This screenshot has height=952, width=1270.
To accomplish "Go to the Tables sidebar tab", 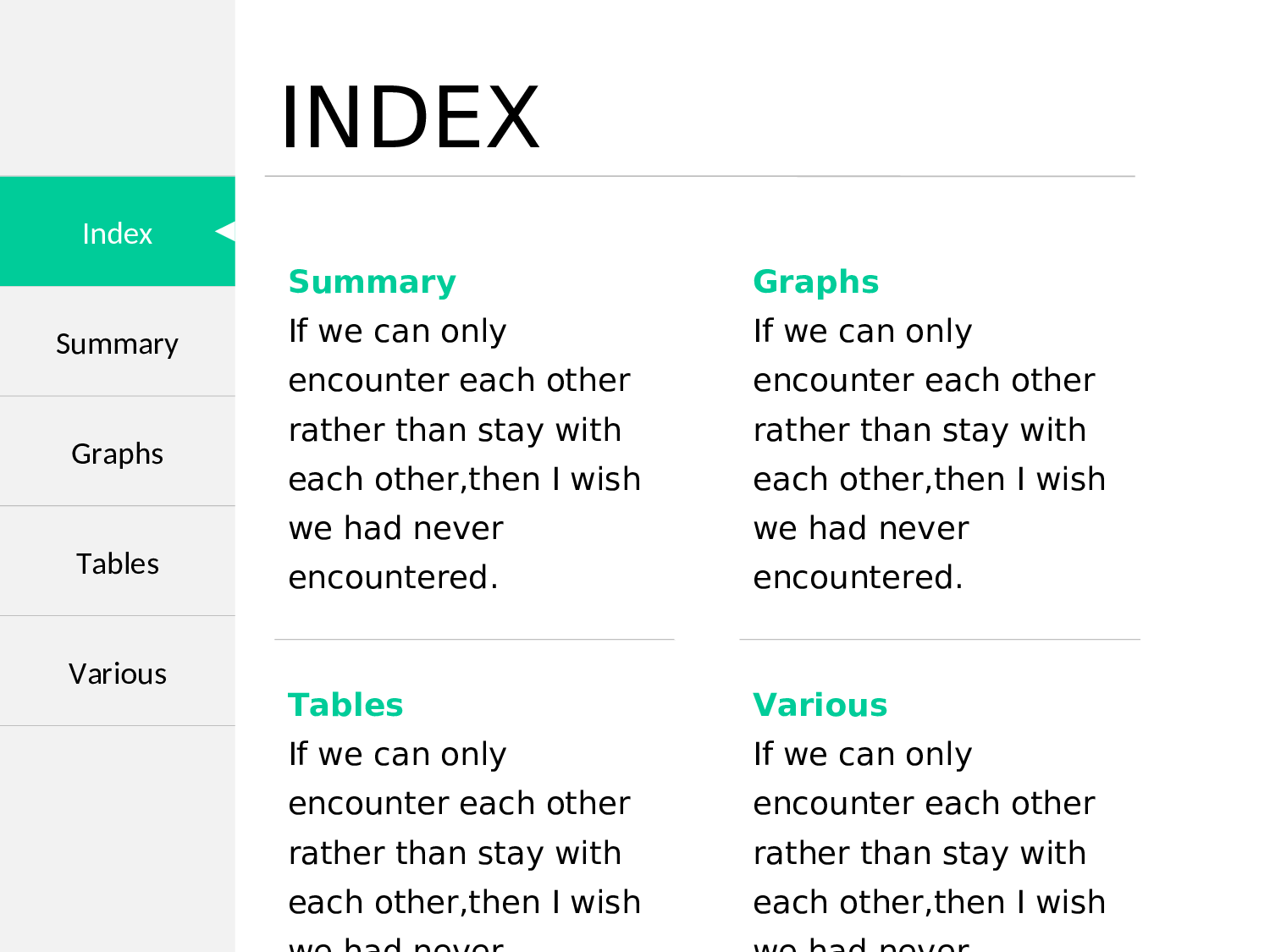I will (117, 564).
